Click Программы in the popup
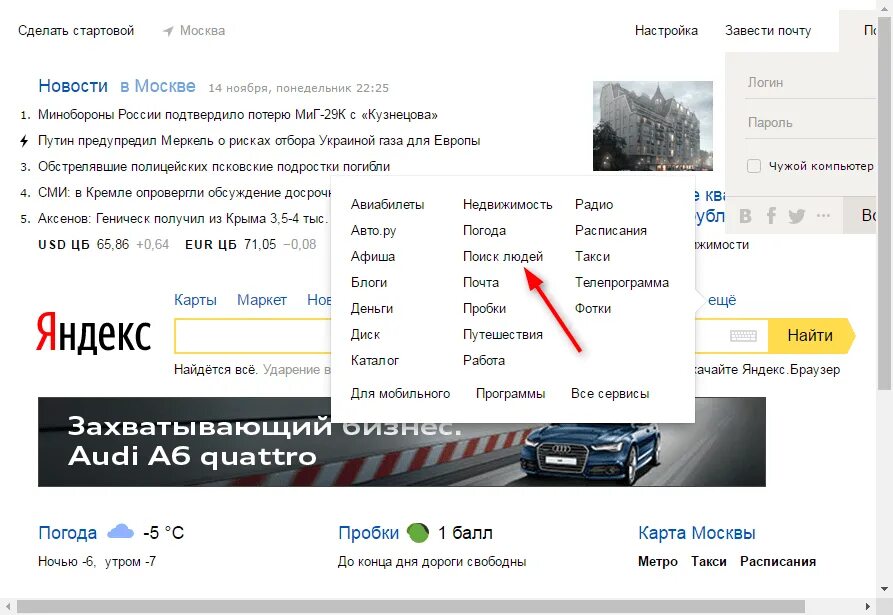Viewport: 893px width, 615px height. (510, 393)
